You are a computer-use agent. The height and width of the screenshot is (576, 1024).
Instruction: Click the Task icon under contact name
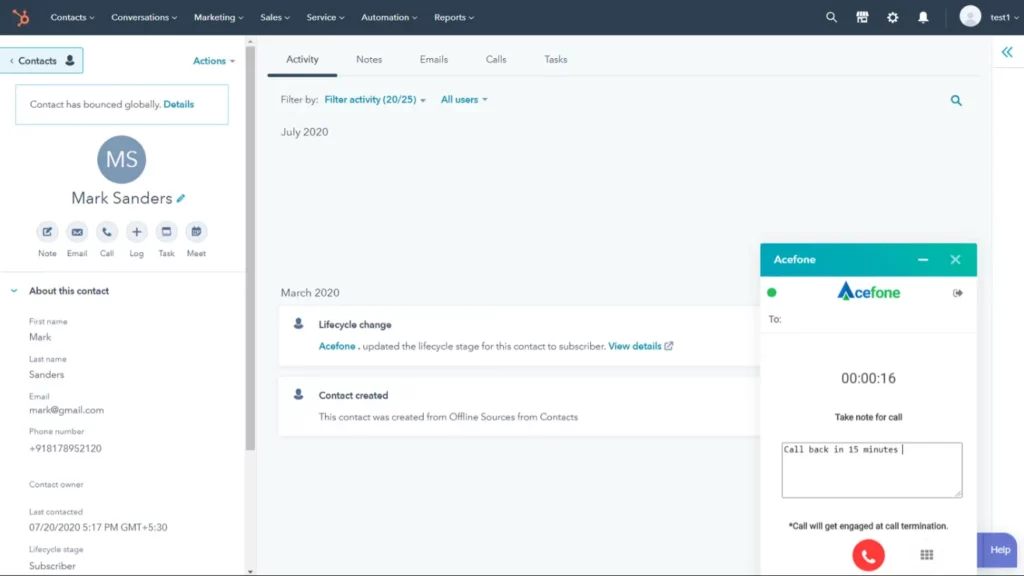(167, 232)
